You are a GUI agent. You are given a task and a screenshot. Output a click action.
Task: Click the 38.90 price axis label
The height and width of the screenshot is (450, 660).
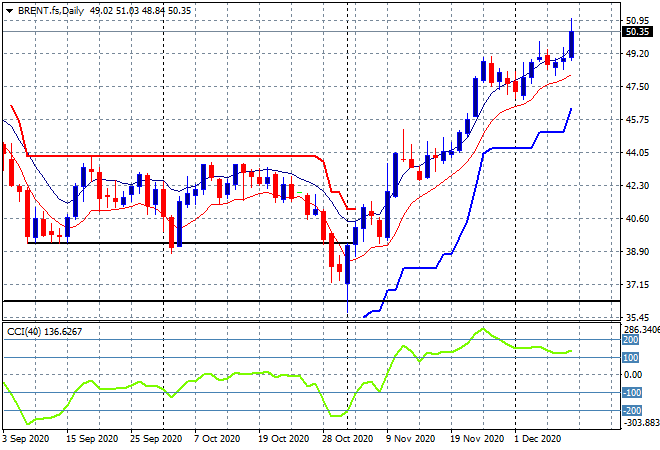point(637,252)
